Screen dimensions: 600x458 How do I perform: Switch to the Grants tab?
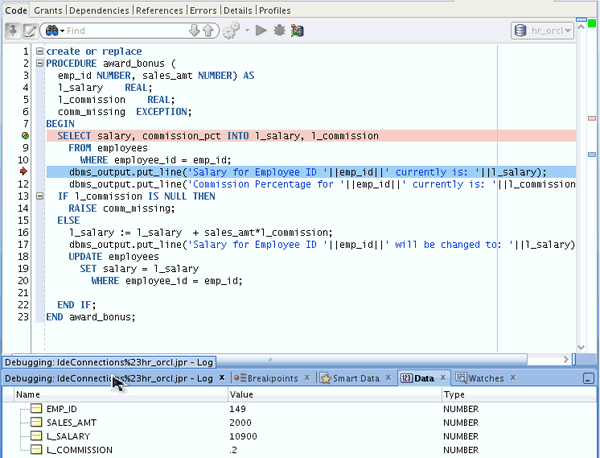[47, 10]
